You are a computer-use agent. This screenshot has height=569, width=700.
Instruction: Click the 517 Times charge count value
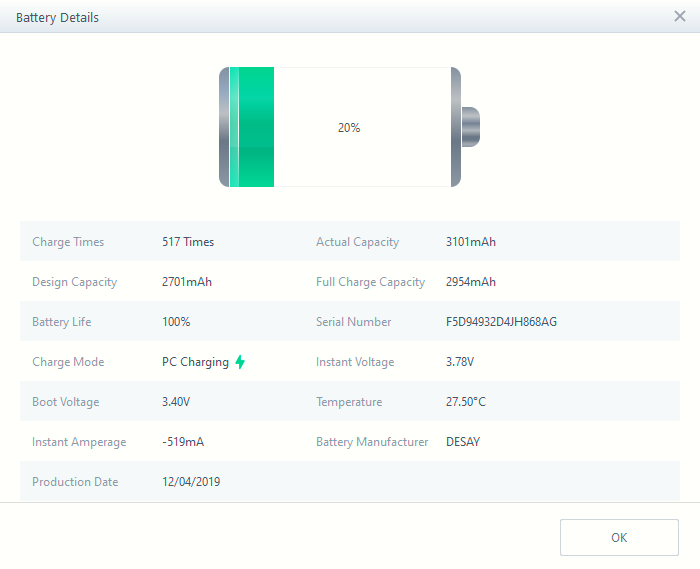point(188,242)
